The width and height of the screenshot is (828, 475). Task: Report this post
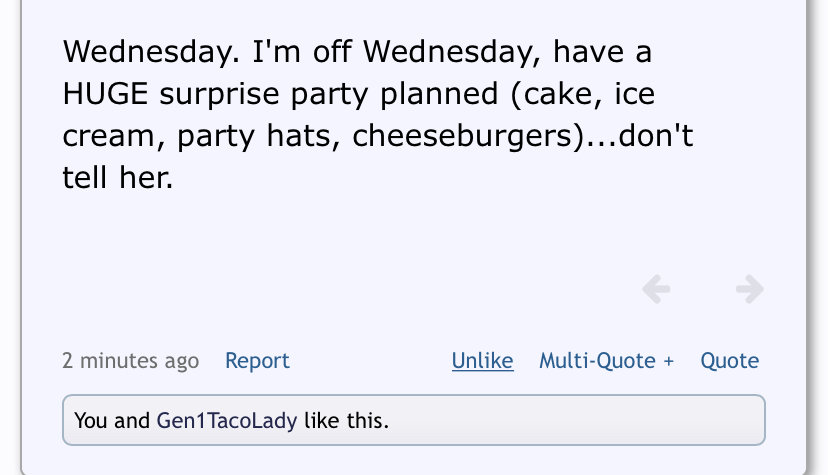[257, 361]
